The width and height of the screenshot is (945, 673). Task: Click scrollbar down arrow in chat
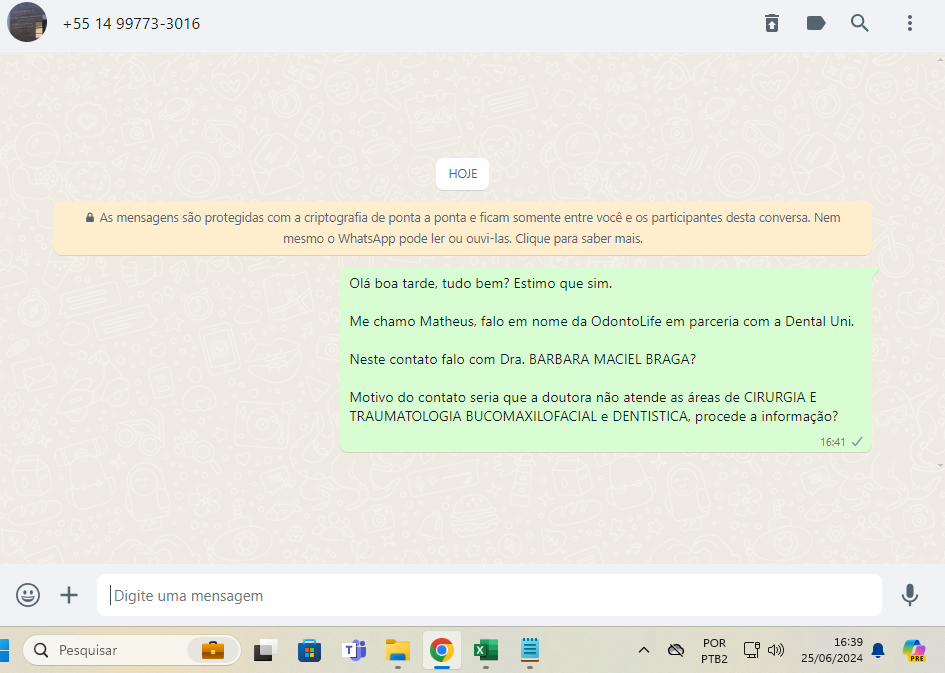(940, 466)
